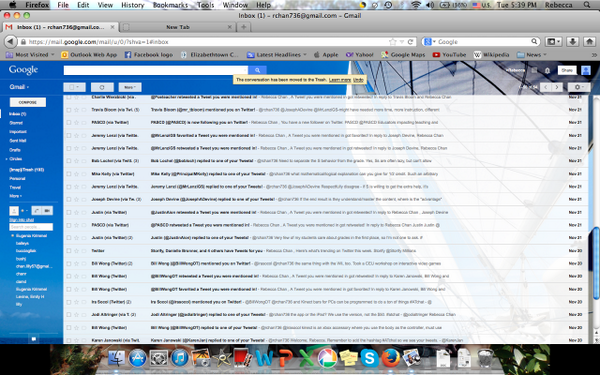The width and height of the screenshot is (600, 375).
Task: Click the chat phone call icon
Action: [x=37, y=210]
